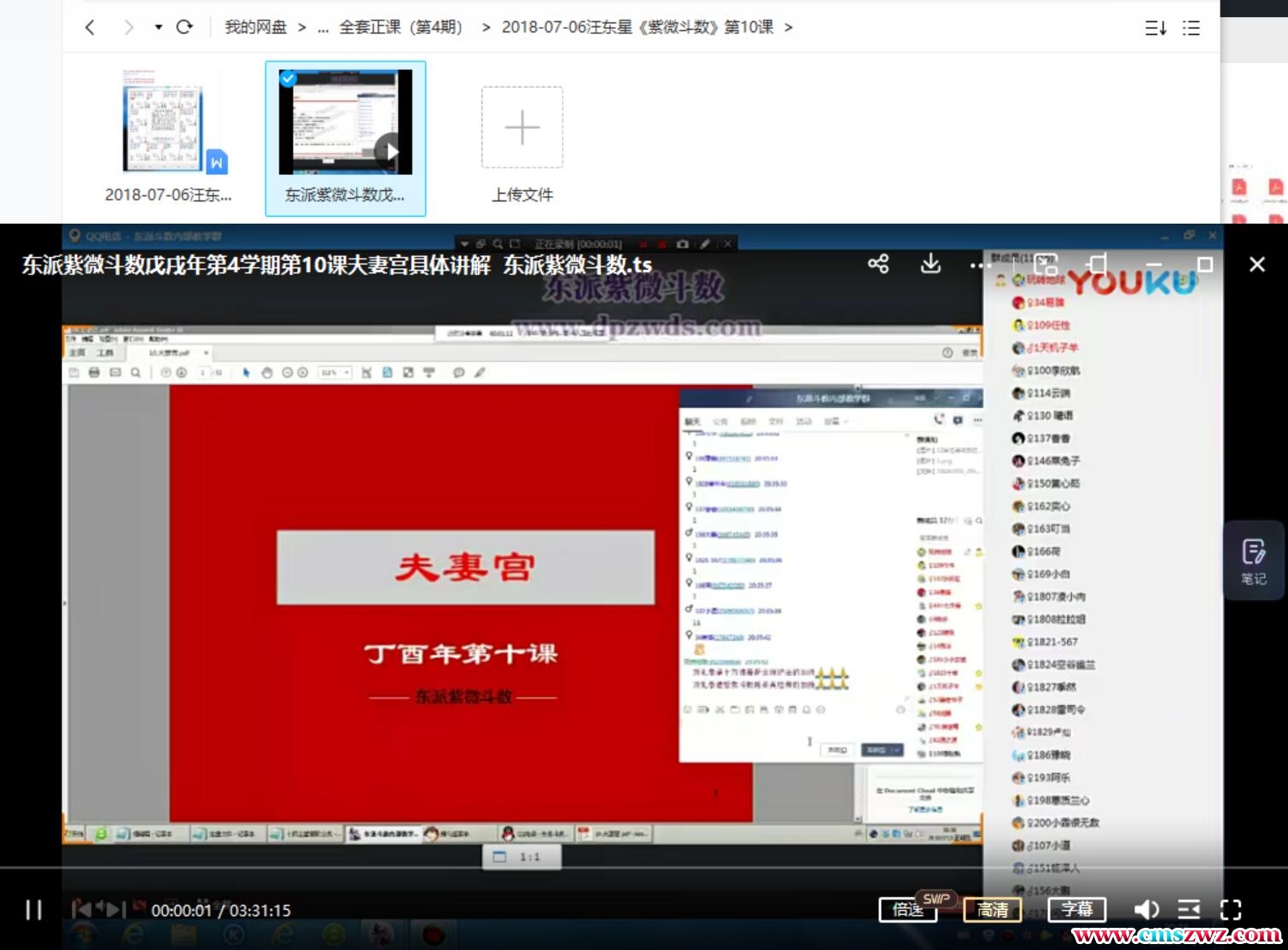Expand the navigation history dropdown arrow
The width and height of the screenshot is (1288, 950).
tap(158, 27)
